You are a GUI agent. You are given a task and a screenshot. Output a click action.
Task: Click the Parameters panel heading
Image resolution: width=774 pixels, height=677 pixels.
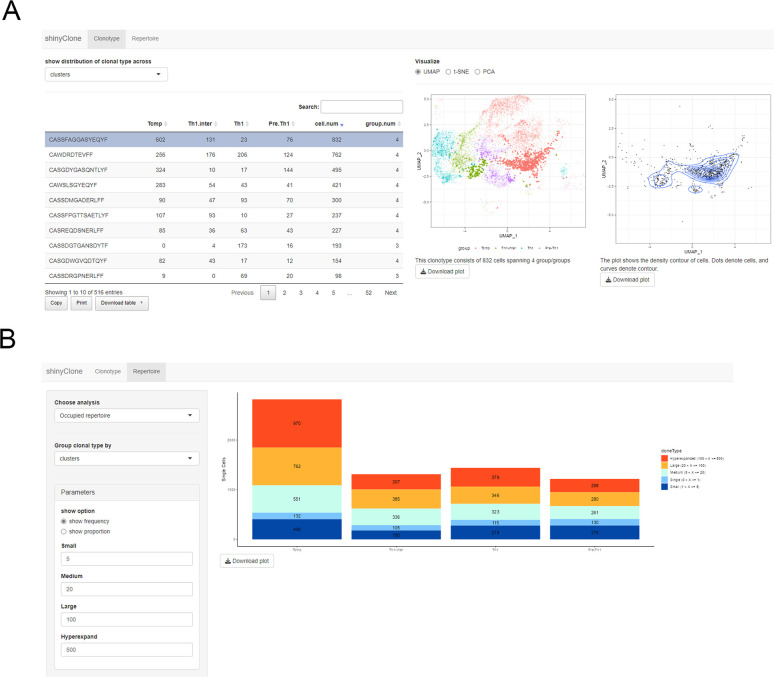[x=127, y=492]
